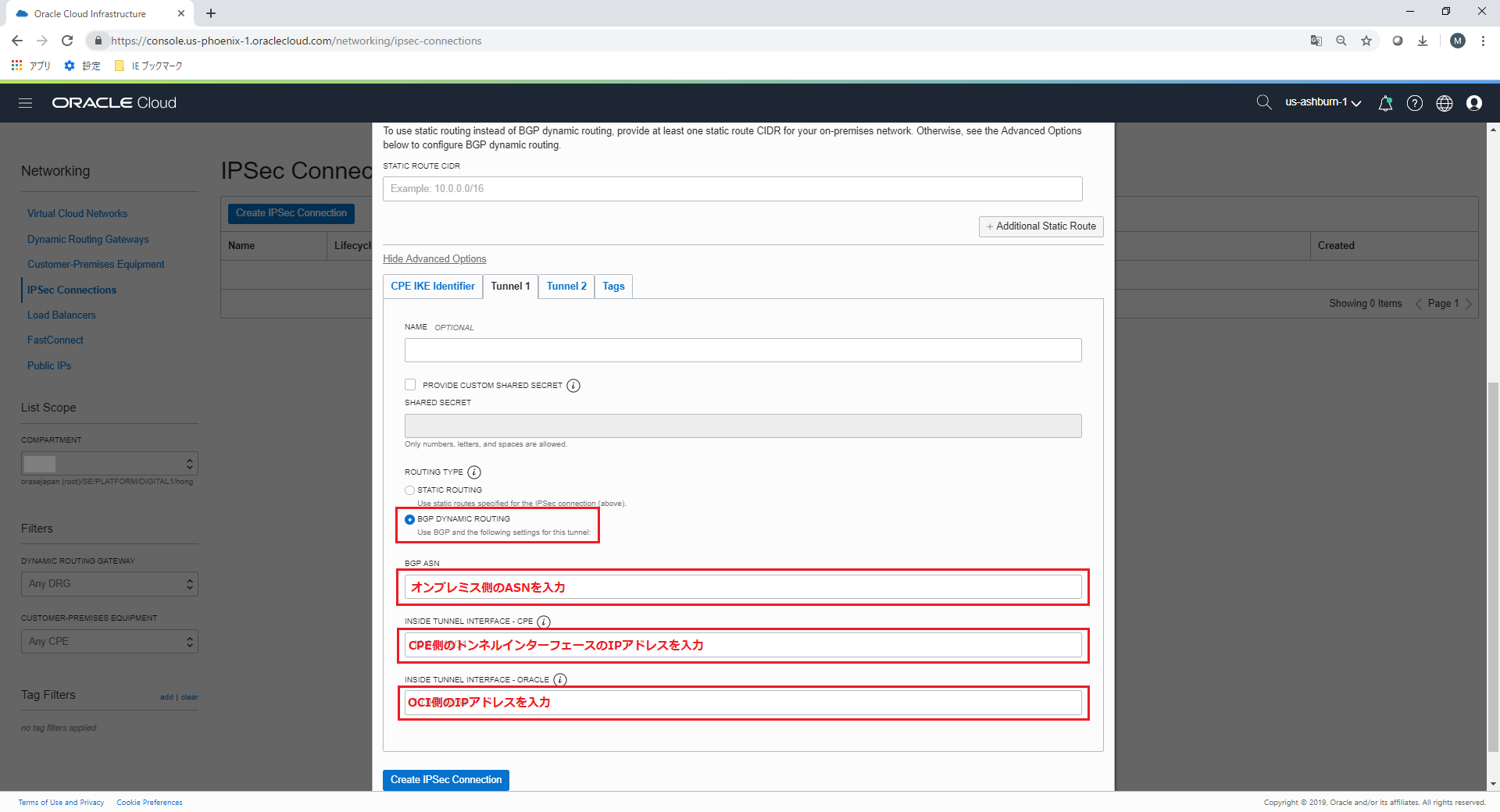
Task: Open the Any DRG dropdown
Action: click(109, 584)
